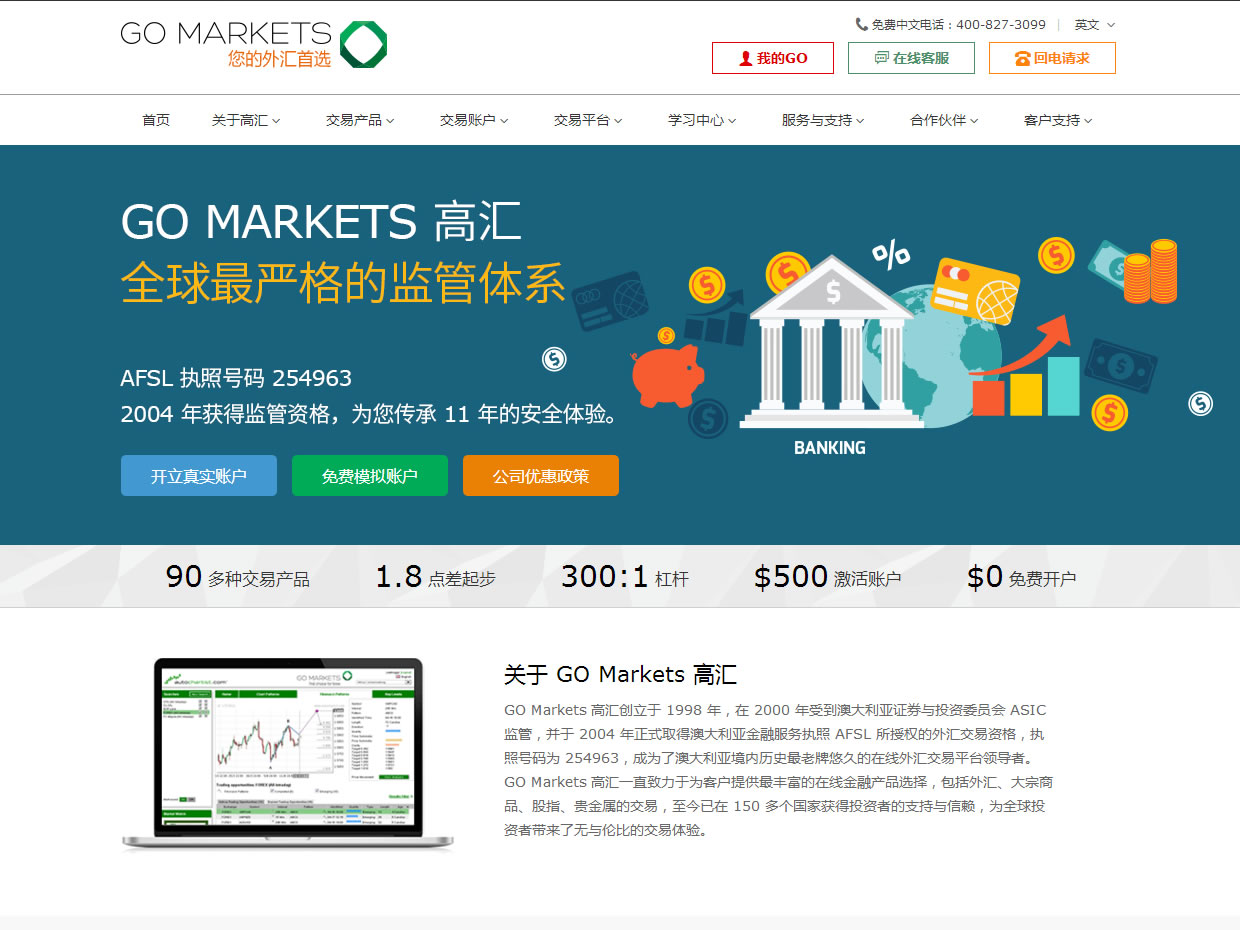The height and width of the screenshot is (930, 1240).
Task: Click the BANKING building illustration
Action: [x=832, y=342]
